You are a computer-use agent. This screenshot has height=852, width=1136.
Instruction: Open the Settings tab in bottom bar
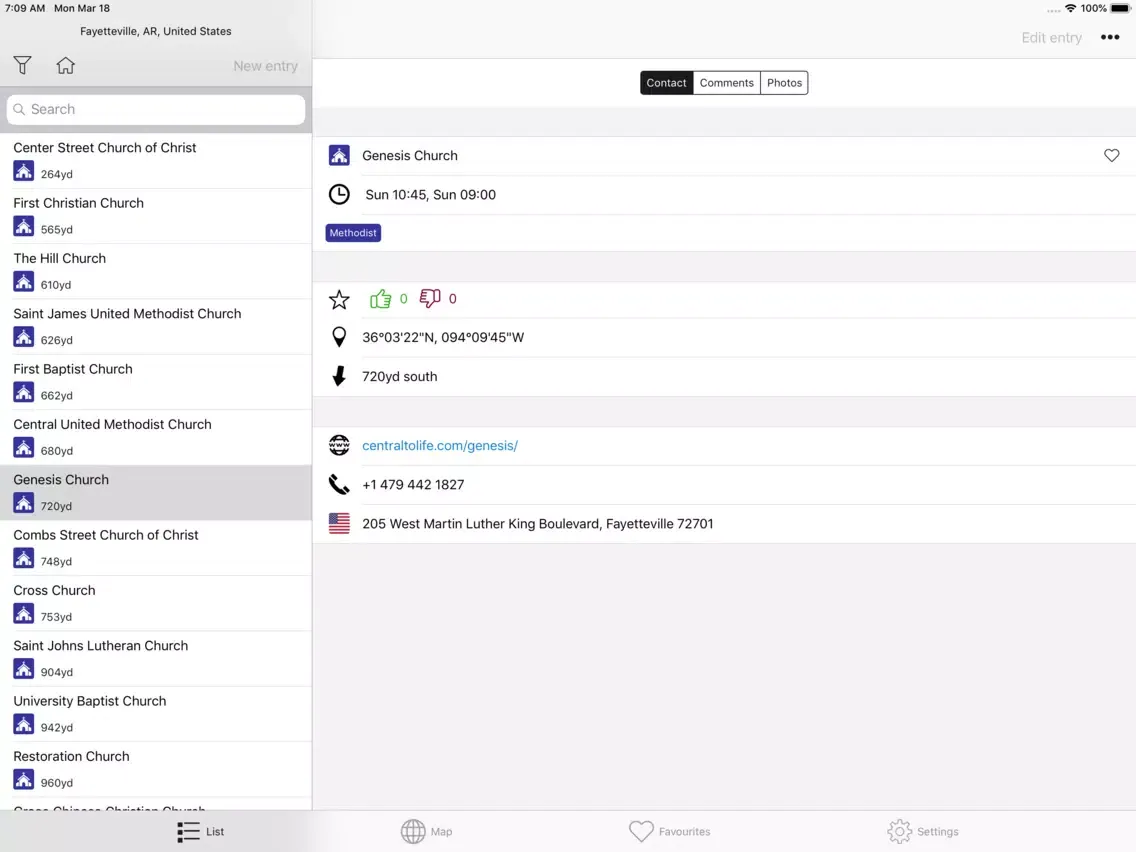tap(923, 832)
